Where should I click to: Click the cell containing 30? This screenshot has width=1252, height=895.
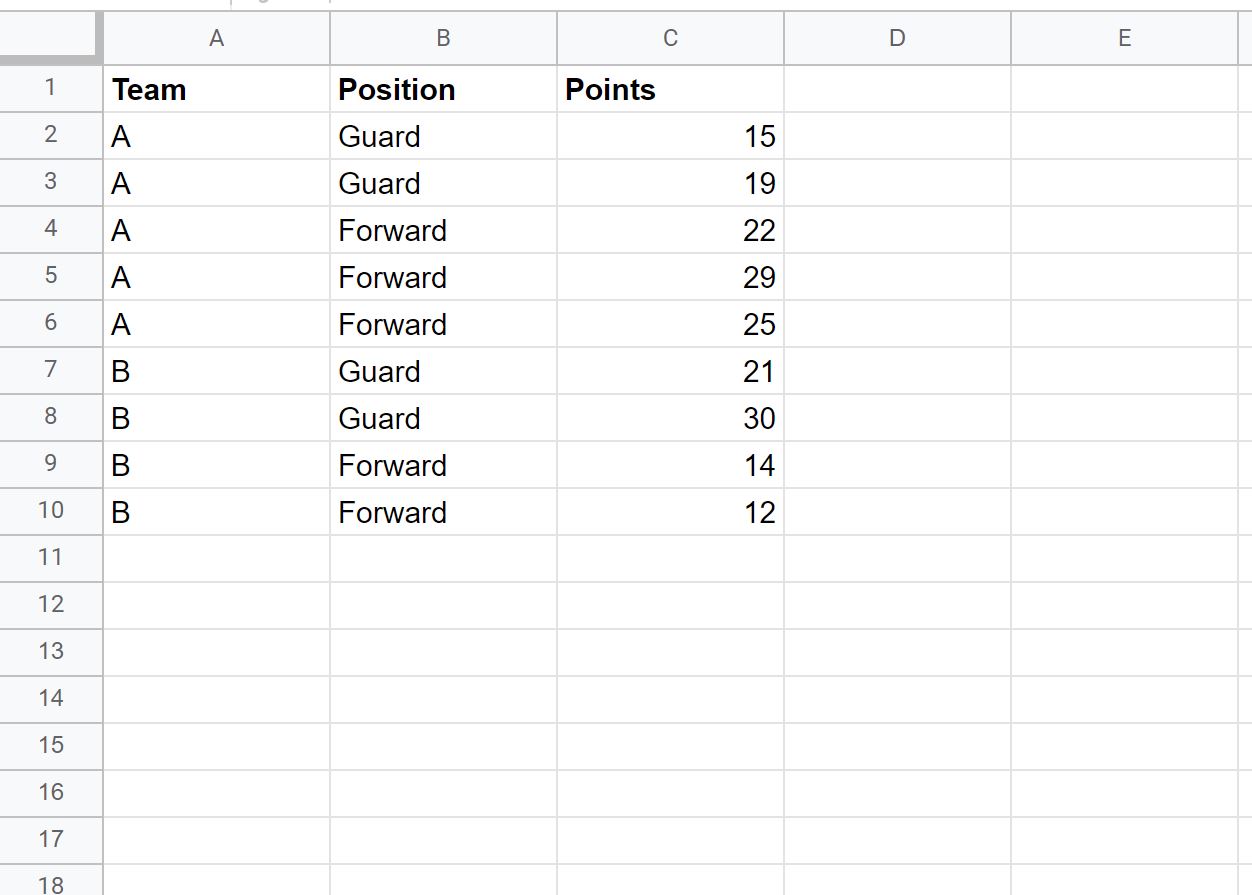pyautogui.click(x=670, y=418)
